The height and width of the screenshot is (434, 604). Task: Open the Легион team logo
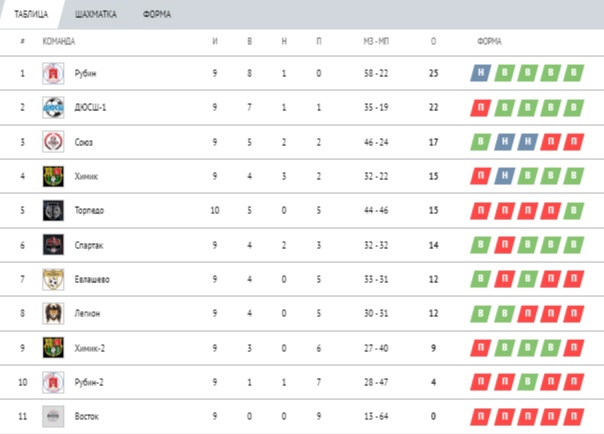tap(53, 313)
